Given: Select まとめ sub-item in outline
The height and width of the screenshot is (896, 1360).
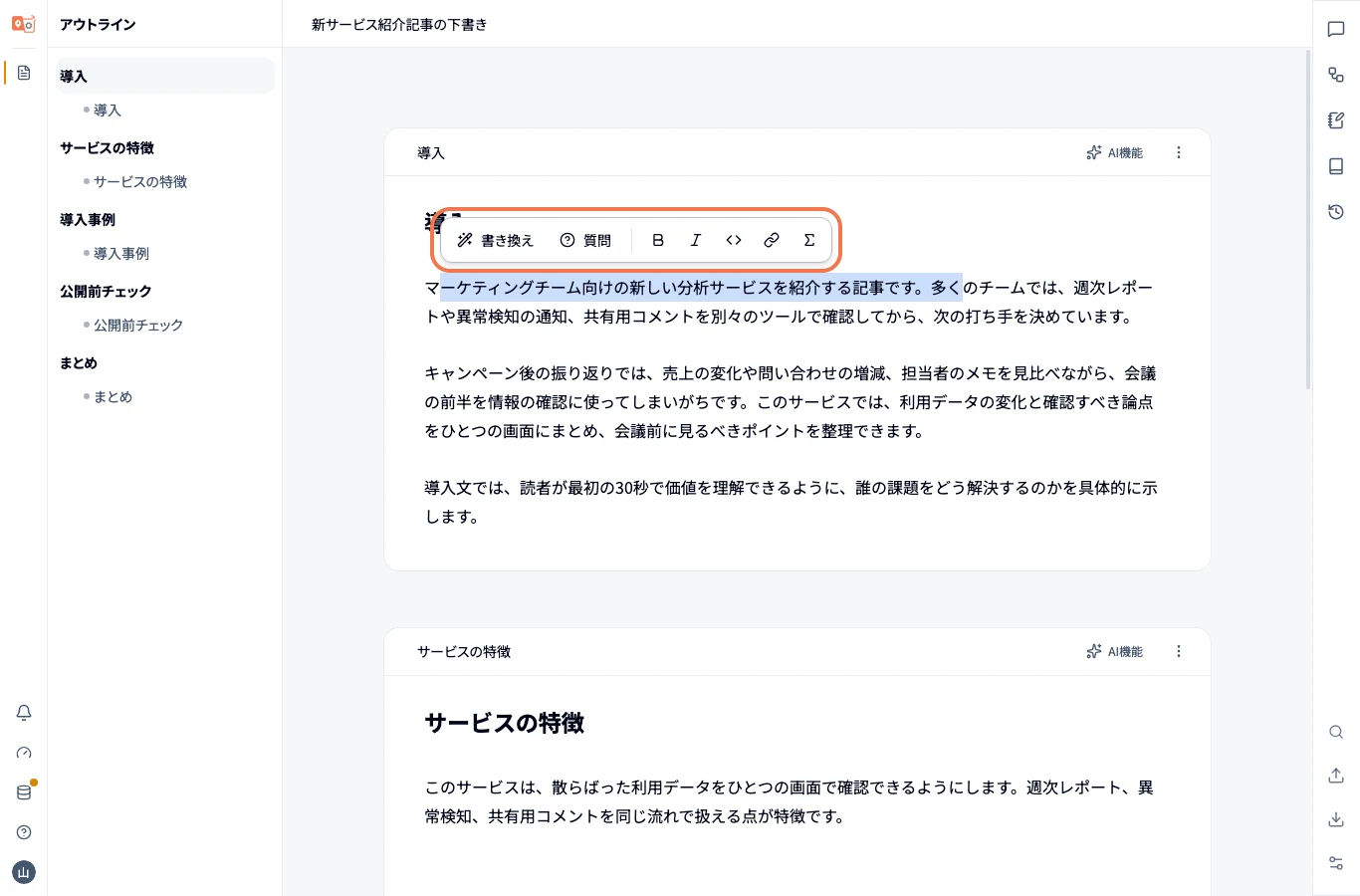Looking at the screenshot, I should point(113,397).
